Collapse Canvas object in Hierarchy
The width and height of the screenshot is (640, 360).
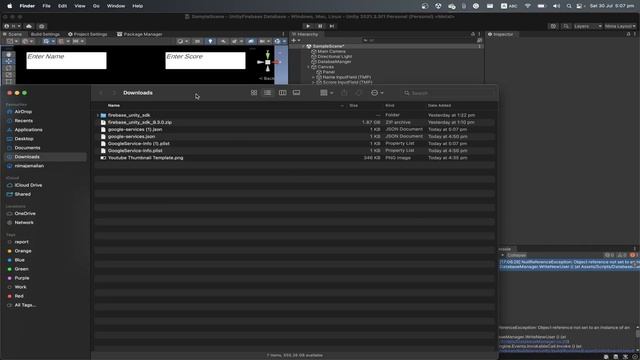click(x=309, y=67)
